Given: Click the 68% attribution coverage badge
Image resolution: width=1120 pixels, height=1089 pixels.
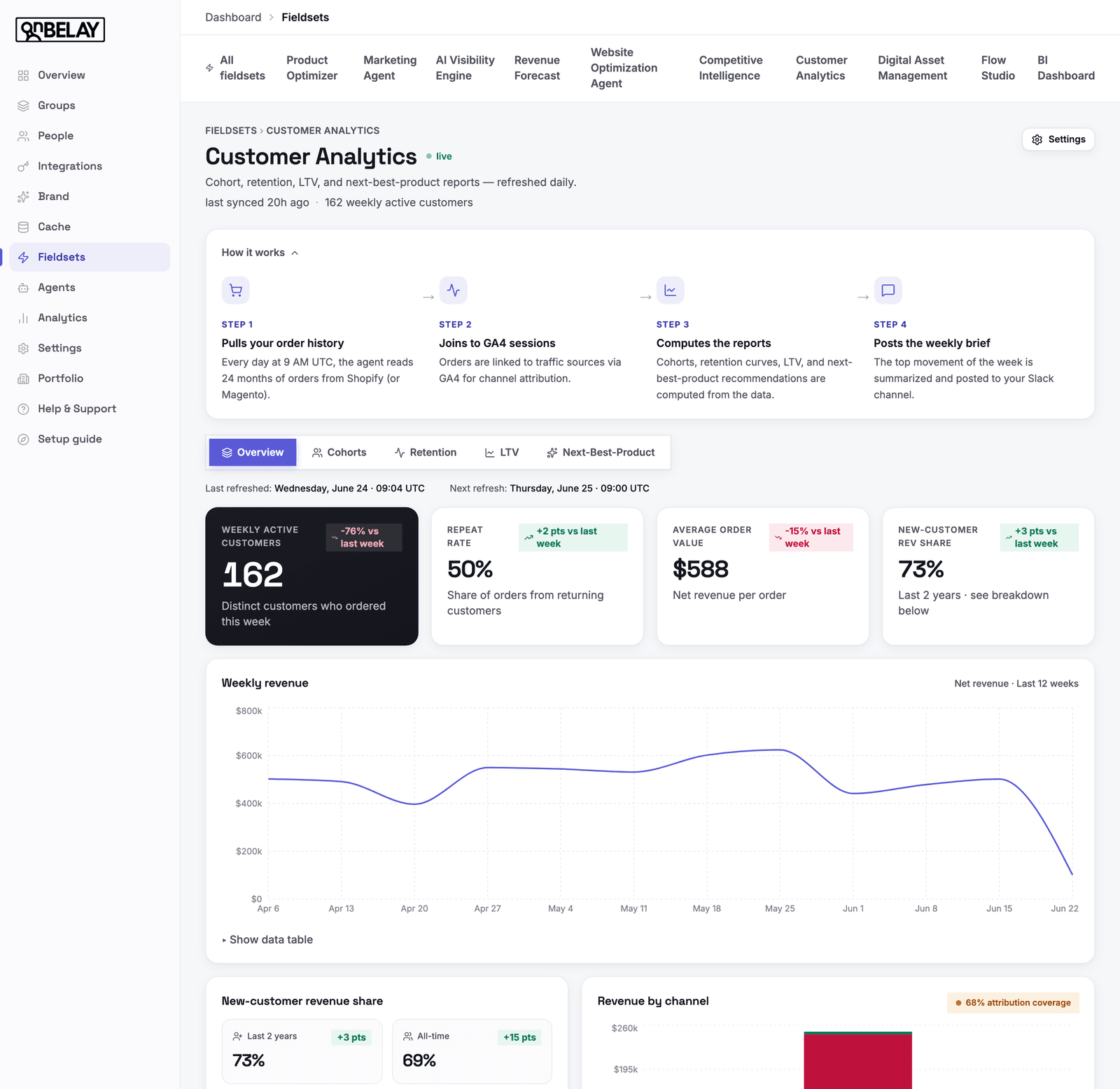Looking at the screenshot, I should 1013,1003.
